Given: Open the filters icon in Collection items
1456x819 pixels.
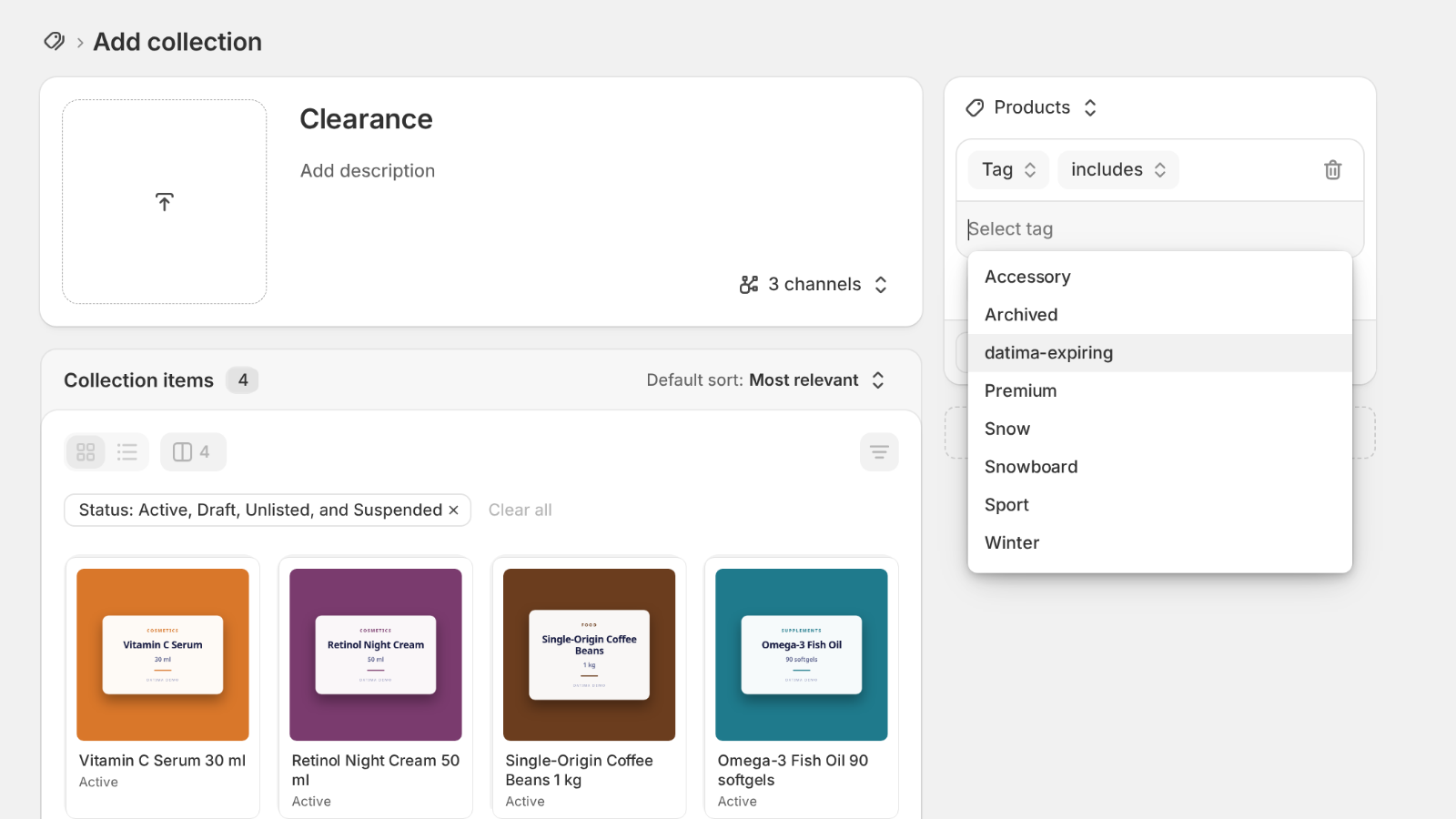Looking at the screenshot, I should coord(879,452).
